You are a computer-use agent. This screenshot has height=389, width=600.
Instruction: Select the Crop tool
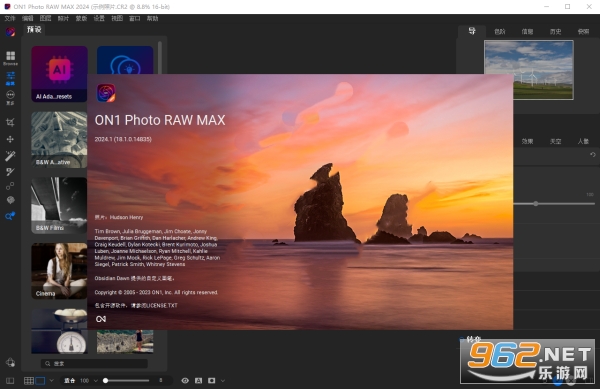click(x=10, y=122)
